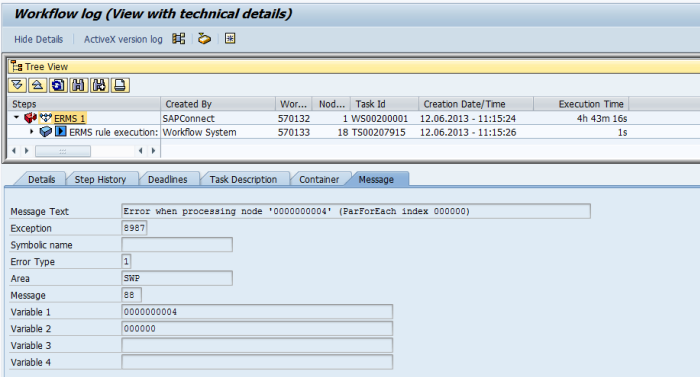The height and width of the screenshot is (377, 700).
Task: Click blue play status icon of rule execution
Action: point(61,132)
